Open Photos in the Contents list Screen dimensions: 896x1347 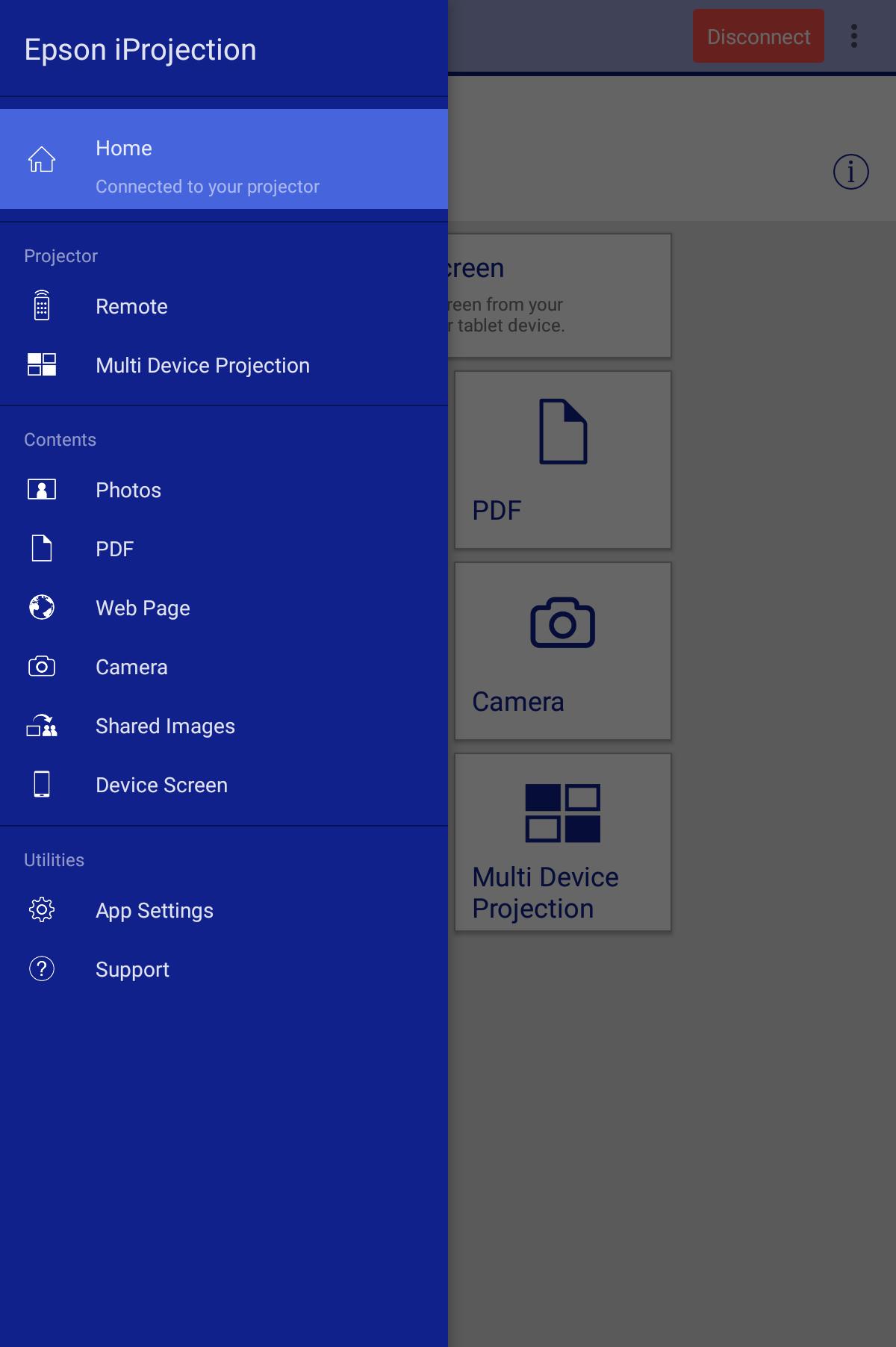point(224,490)
